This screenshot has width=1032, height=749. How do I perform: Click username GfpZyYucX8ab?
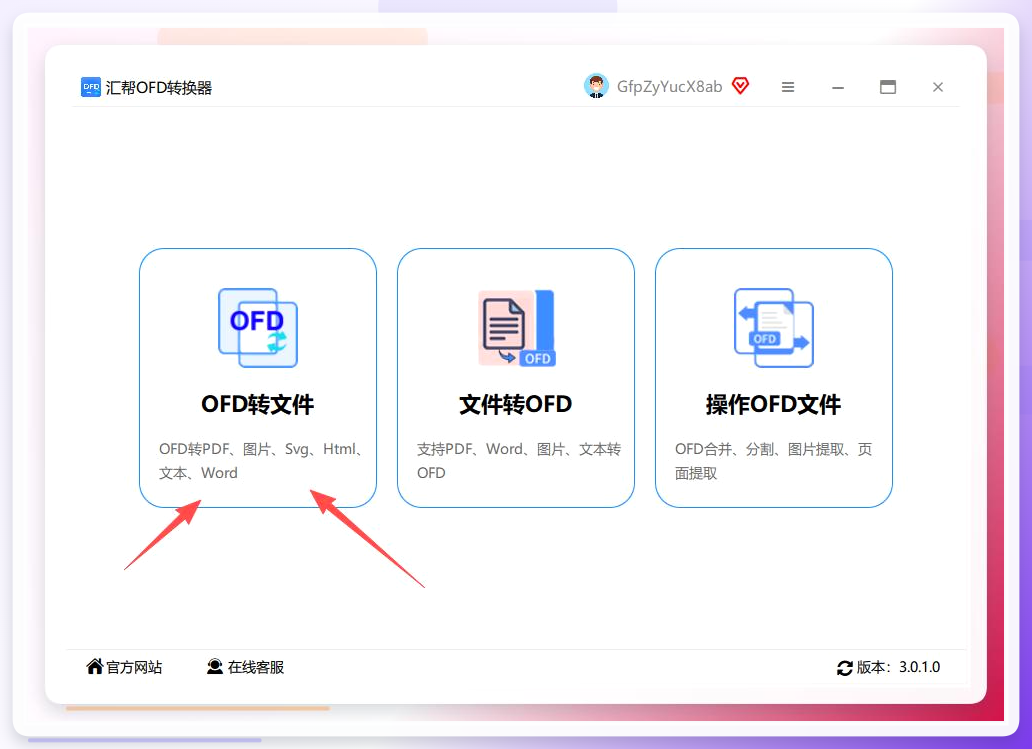click(669, 87)
